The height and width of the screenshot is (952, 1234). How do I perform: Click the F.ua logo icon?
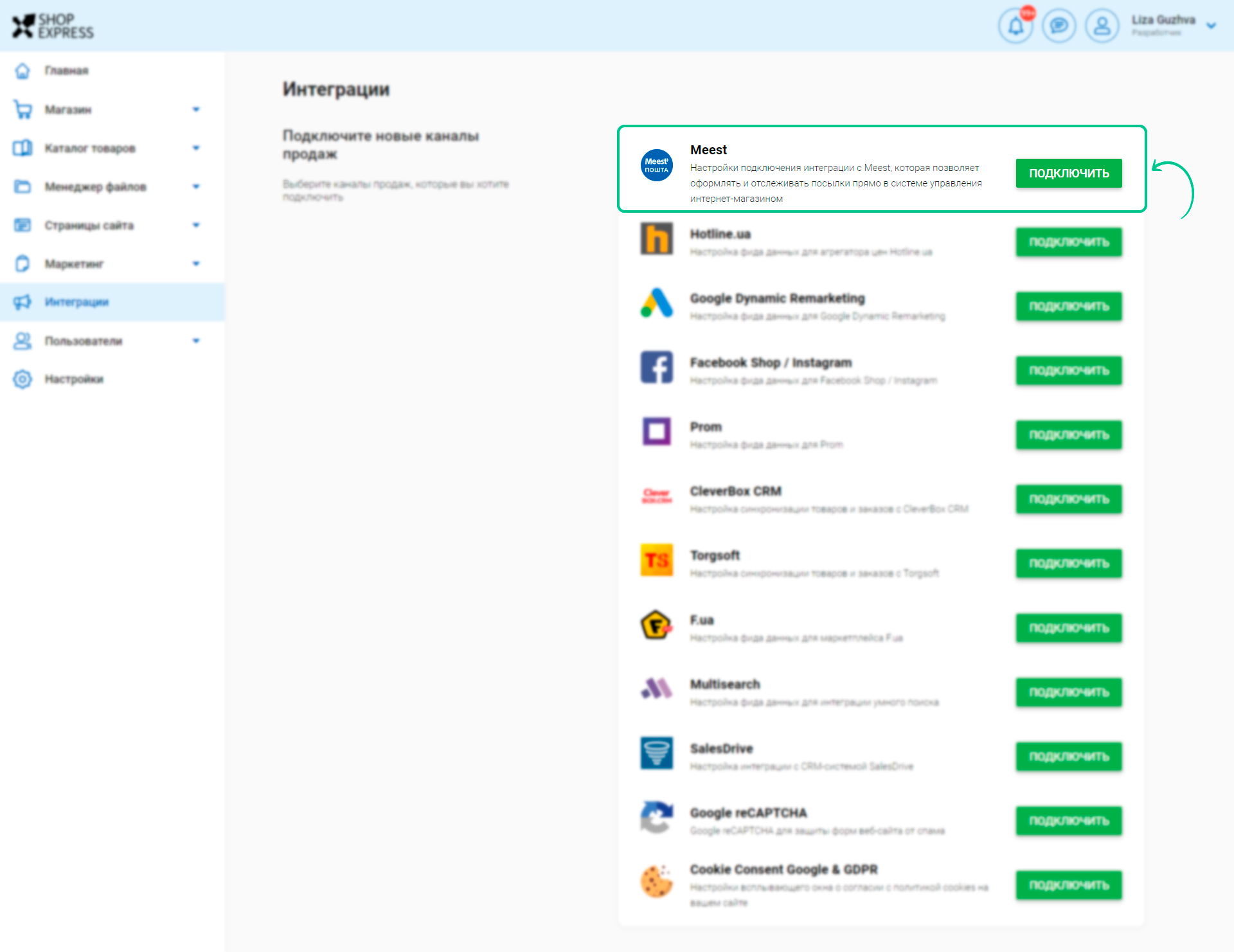(x=656, y=624)
